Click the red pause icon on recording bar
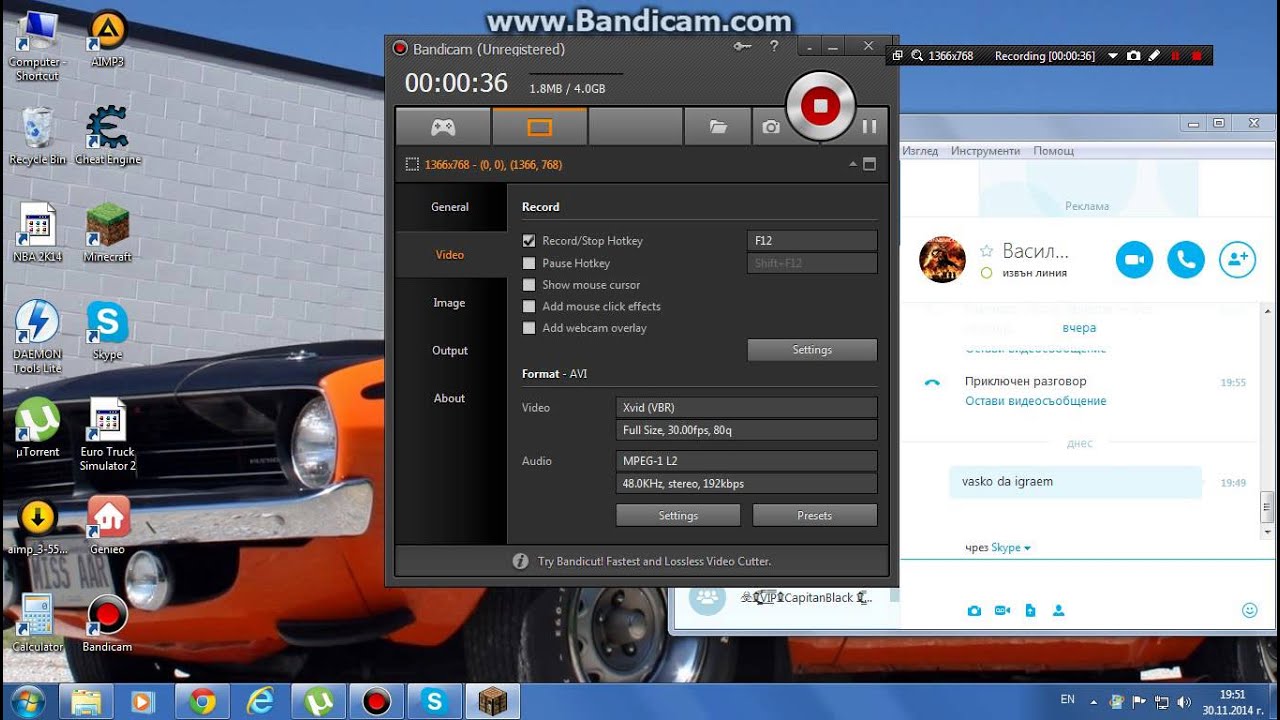1280x720 pixels. [1175, 56]
